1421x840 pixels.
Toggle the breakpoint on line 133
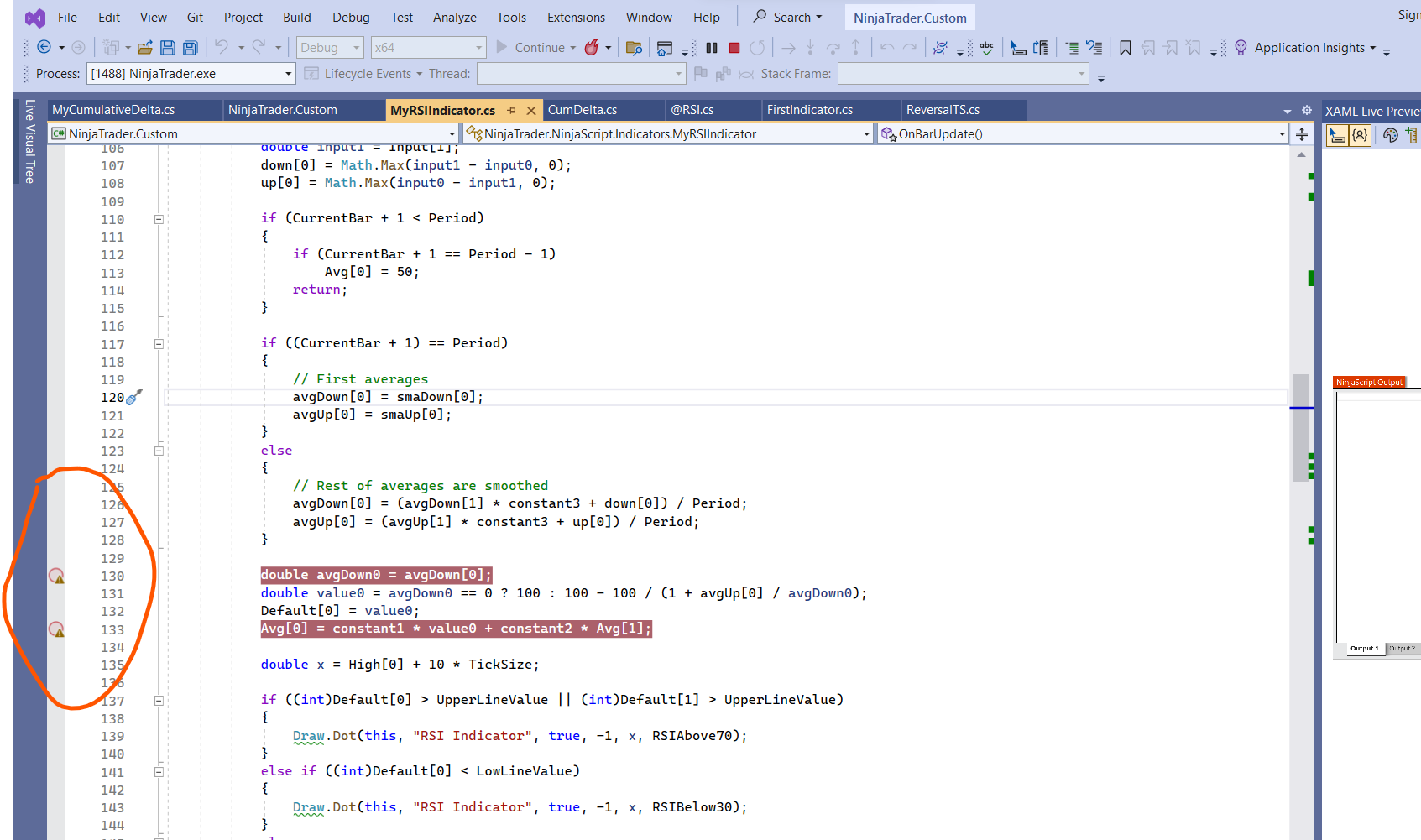coord(56,629)
